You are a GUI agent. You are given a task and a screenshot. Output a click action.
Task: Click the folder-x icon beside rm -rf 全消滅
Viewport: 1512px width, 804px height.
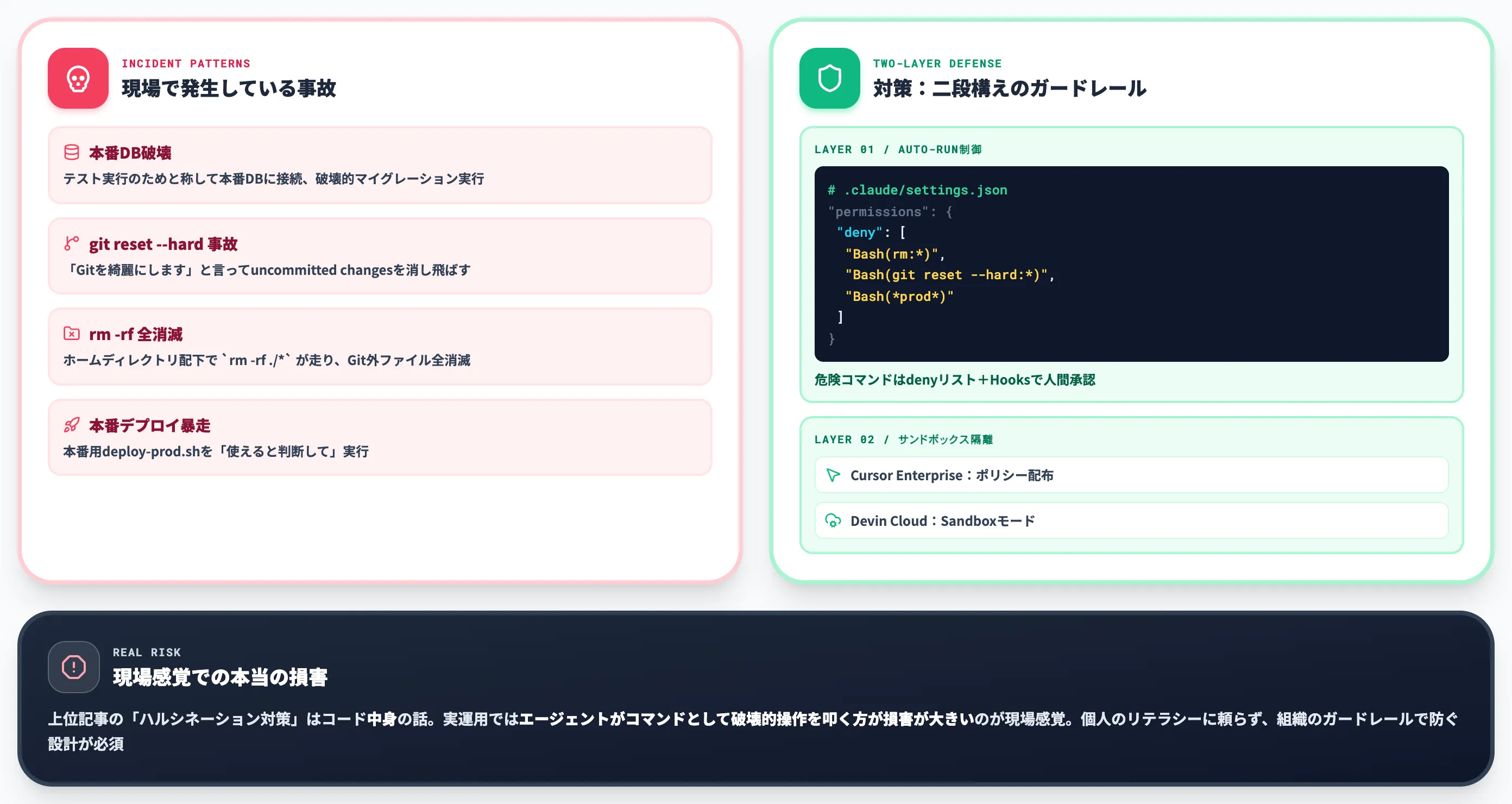pyautogui.click(x=72, y=334)
